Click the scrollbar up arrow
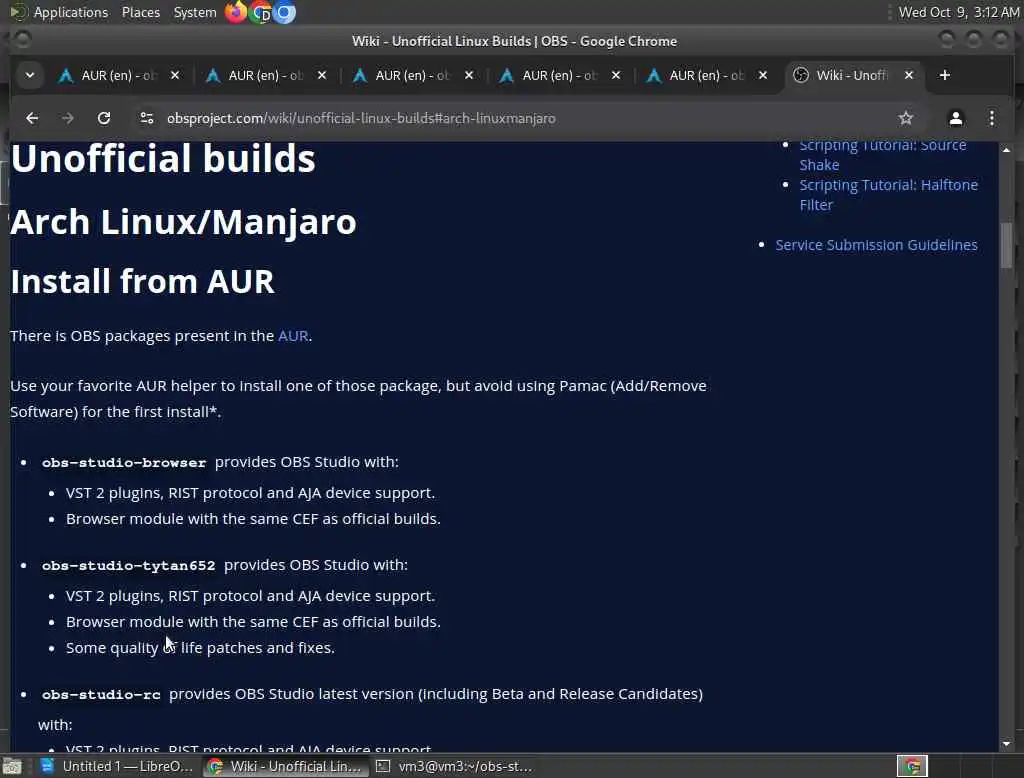Viewport: 1024px width, 778px height. click(x=1006, y=150)
